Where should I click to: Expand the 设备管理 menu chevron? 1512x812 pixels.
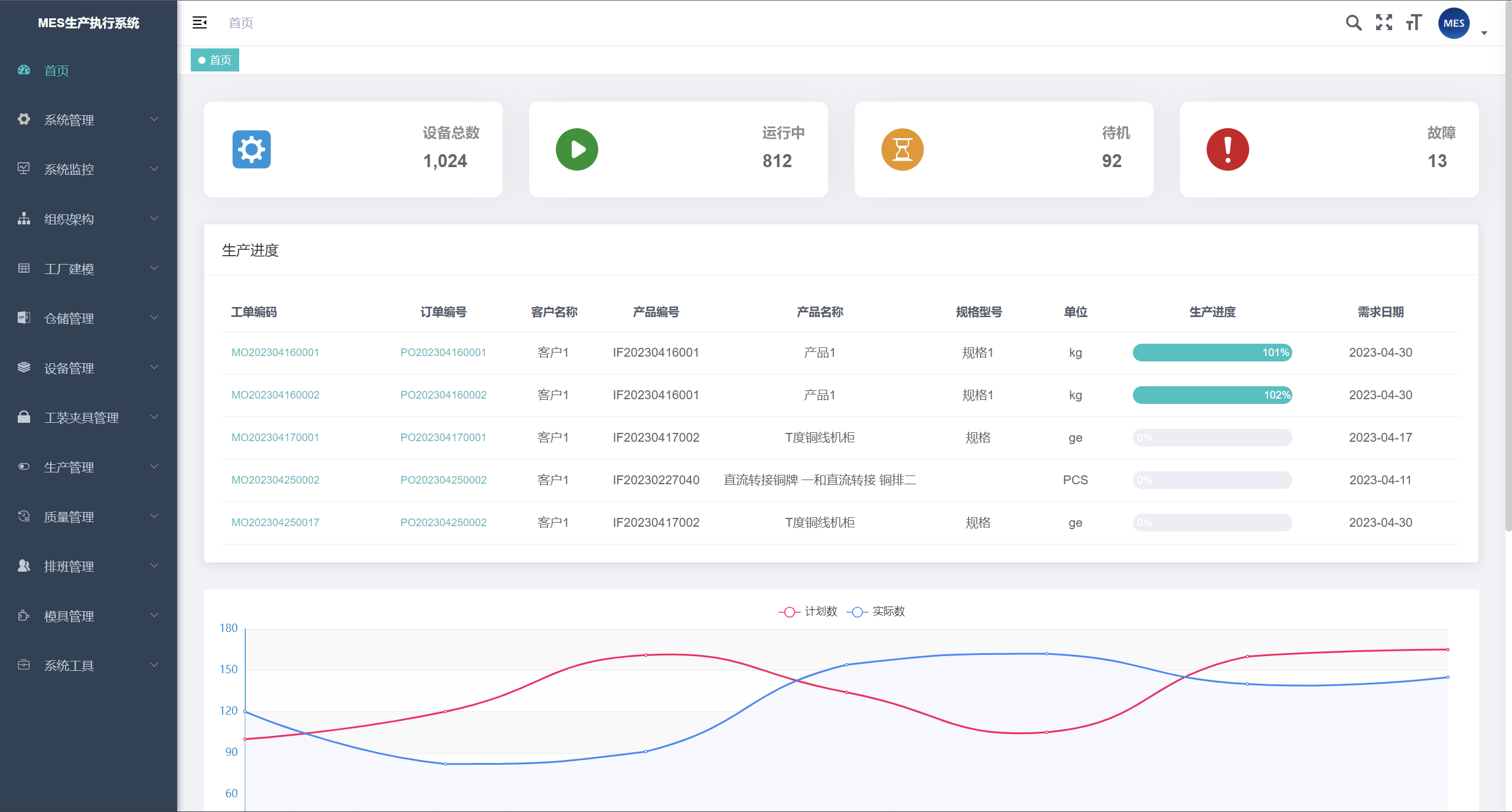pyautogui.click(x=154, y=367)
